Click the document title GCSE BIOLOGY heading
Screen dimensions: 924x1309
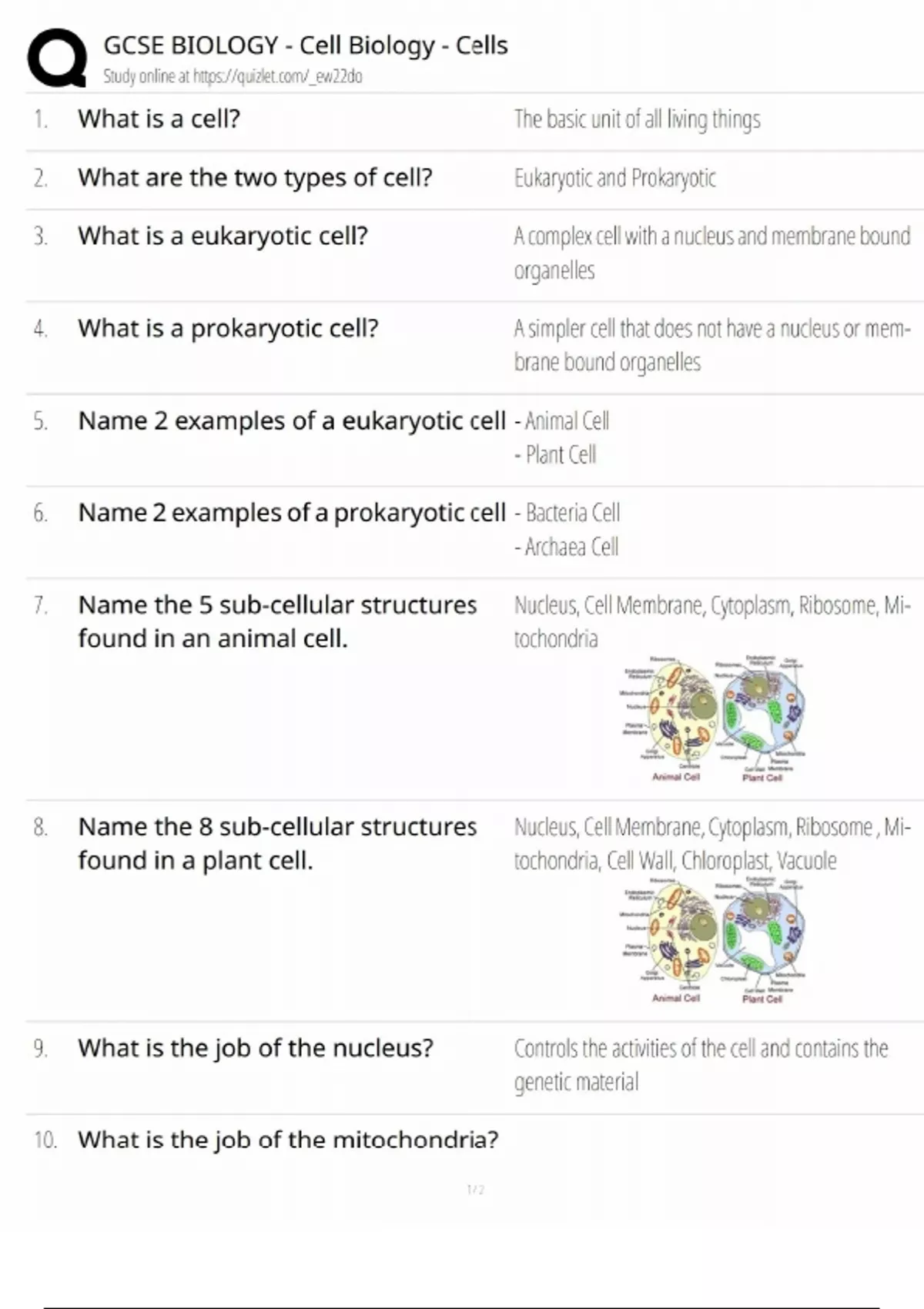[x=306, y=45]
